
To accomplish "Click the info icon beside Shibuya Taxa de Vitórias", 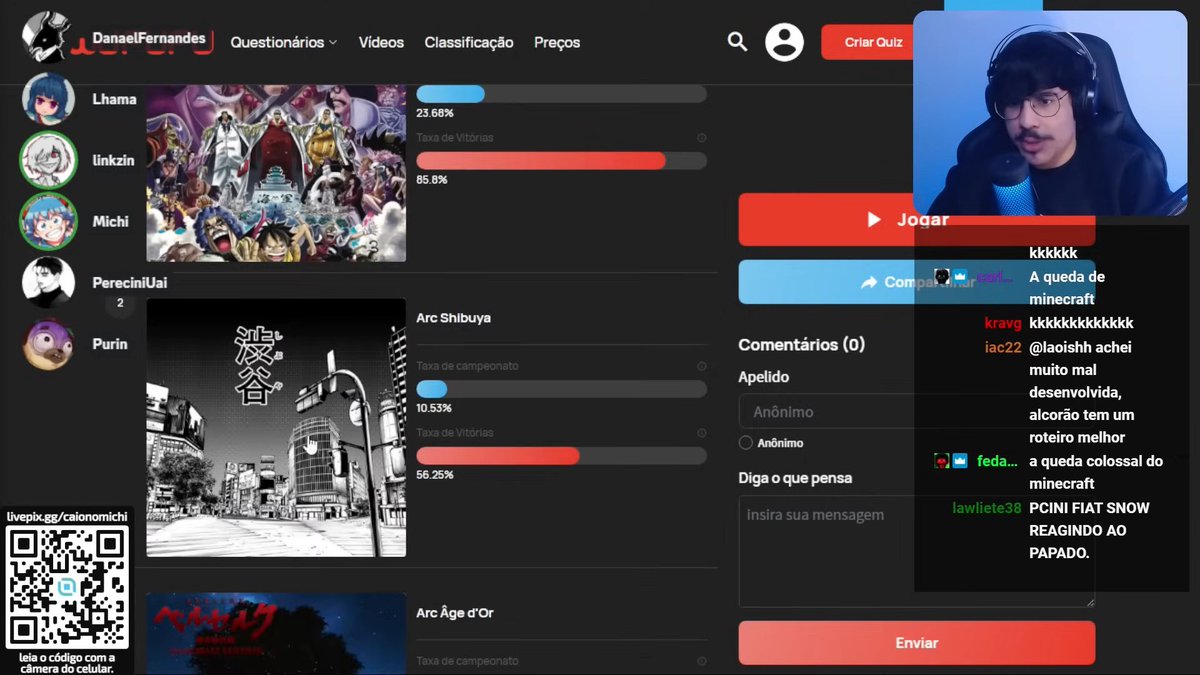I will click(701, 433).
